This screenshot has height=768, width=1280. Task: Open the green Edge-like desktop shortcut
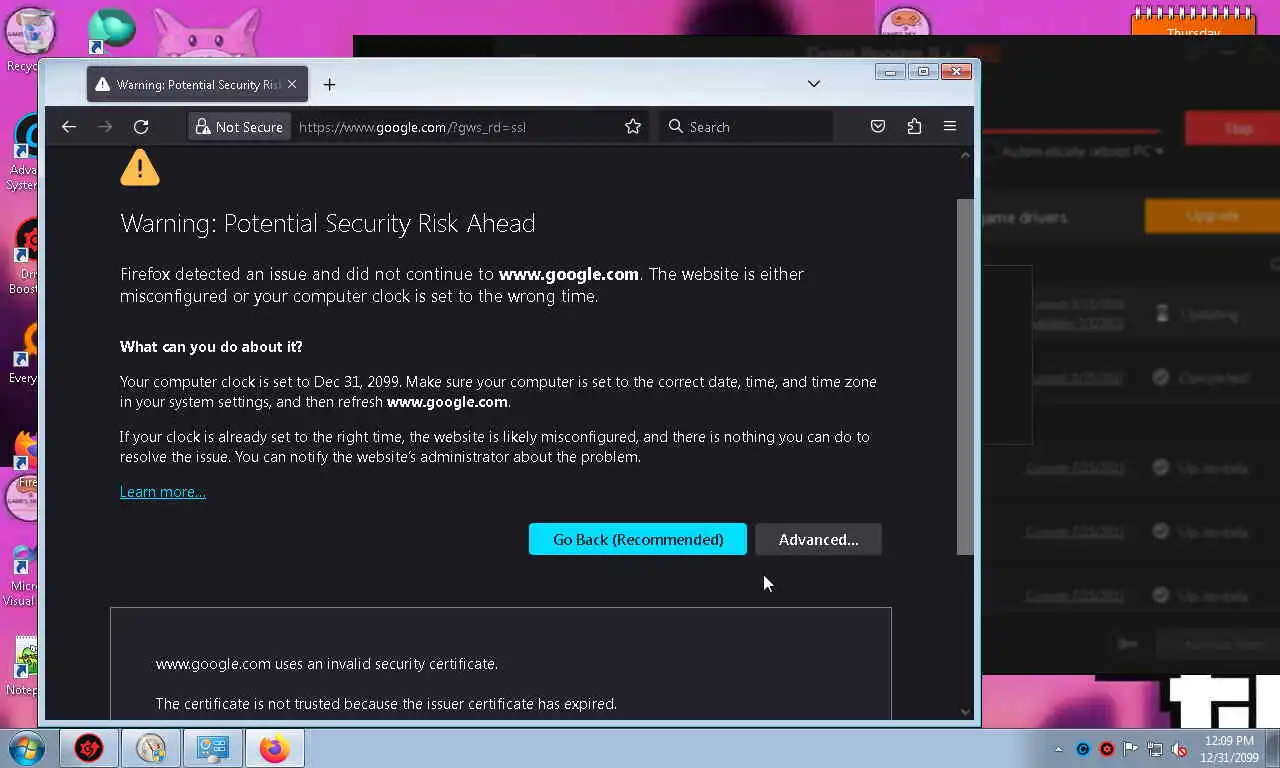click(x=109, y=30)
